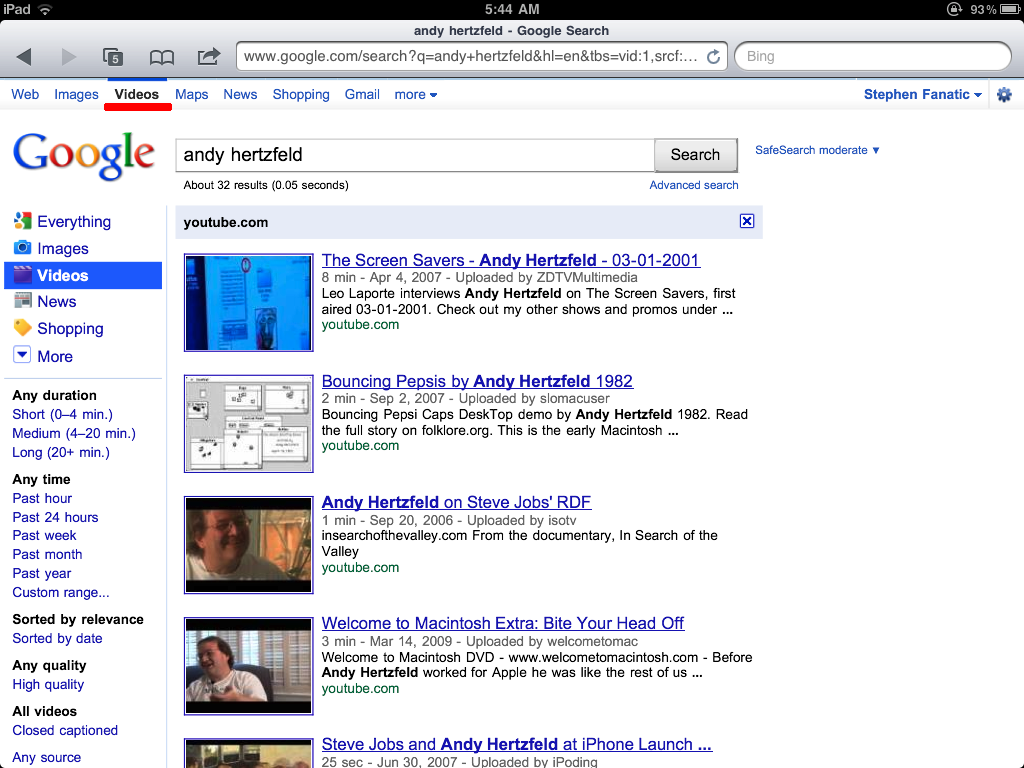Viewport: 1024px width, 768px height.
Task: Filter by Short (0–4 min.) duration
Action: (x=62, y=414)
